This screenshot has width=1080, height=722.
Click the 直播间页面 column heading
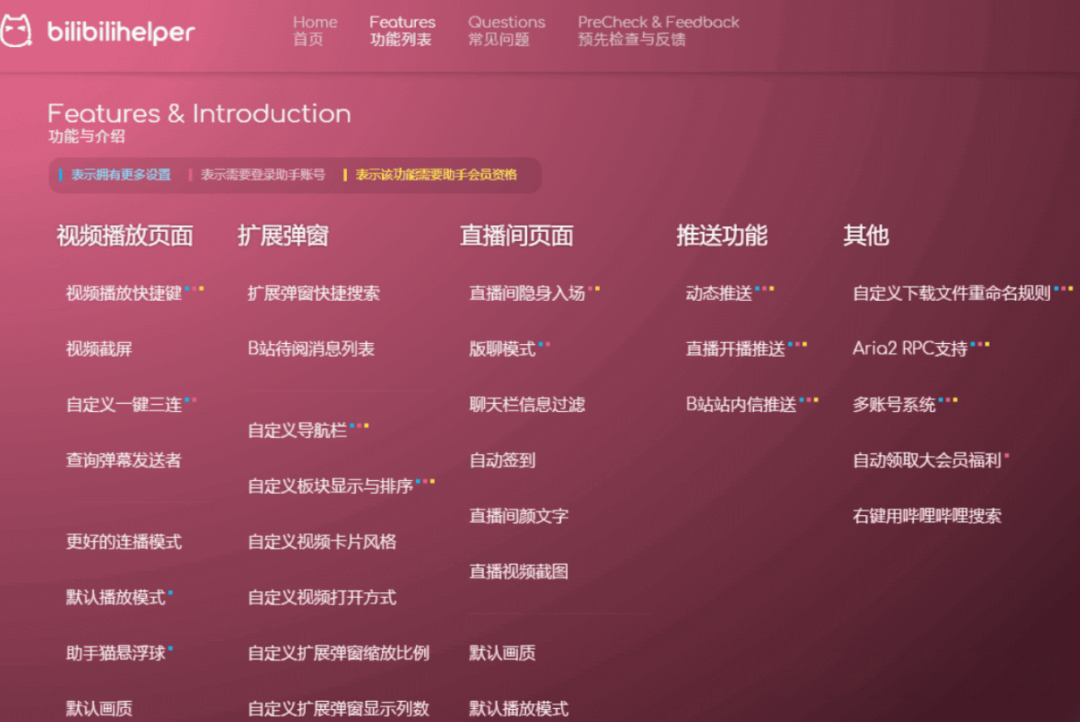(517, 236)
